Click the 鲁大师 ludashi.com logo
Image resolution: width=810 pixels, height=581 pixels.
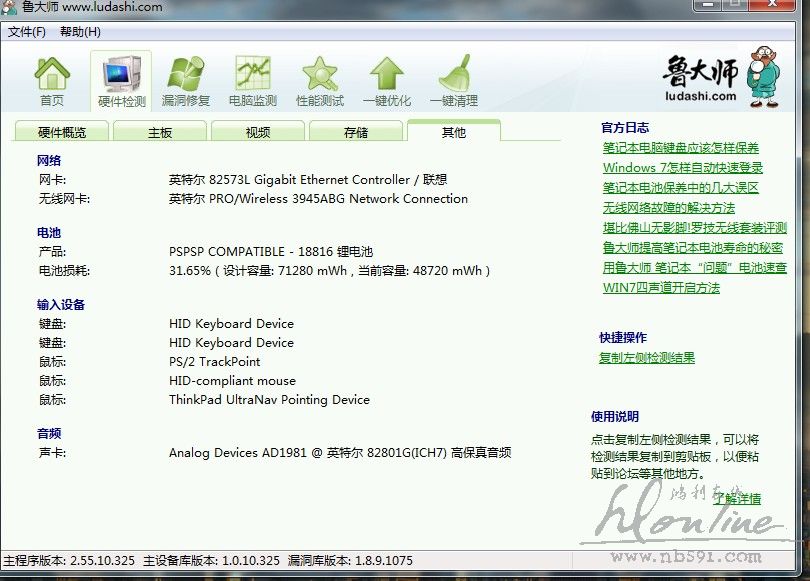(x=721, y=76)
